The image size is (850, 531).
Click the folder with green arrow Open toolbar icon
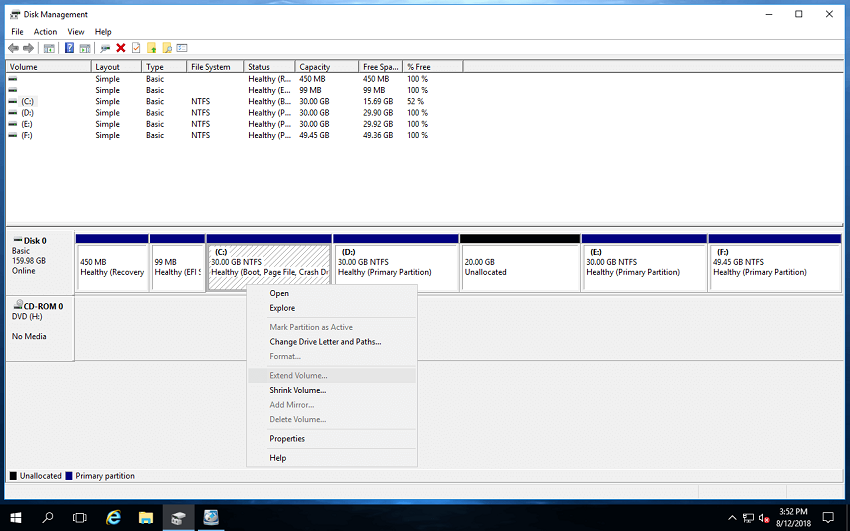[152, 48]
